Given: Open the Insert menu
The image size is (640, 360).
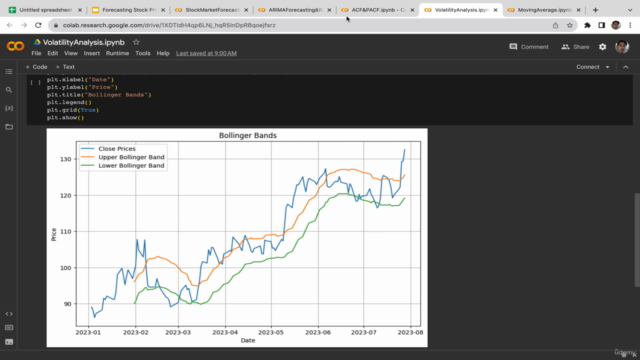Looking at the screenshot, I should tap(92, 53).
